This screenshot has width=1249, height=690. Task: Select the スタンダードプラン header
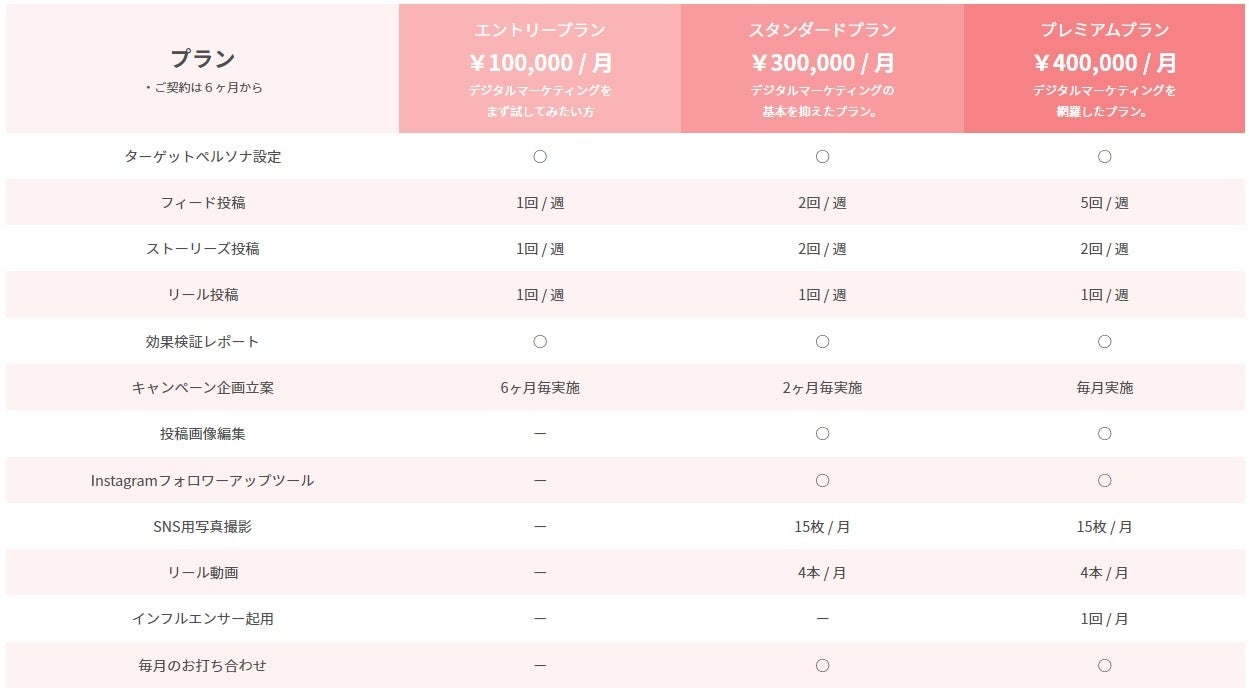[x=822, y=30]
